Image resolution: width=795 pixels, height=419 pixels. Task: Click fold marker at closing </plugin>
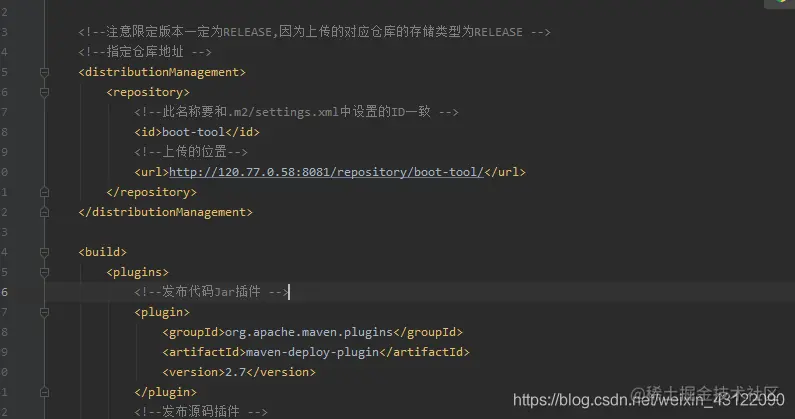(x=45, y=392)
